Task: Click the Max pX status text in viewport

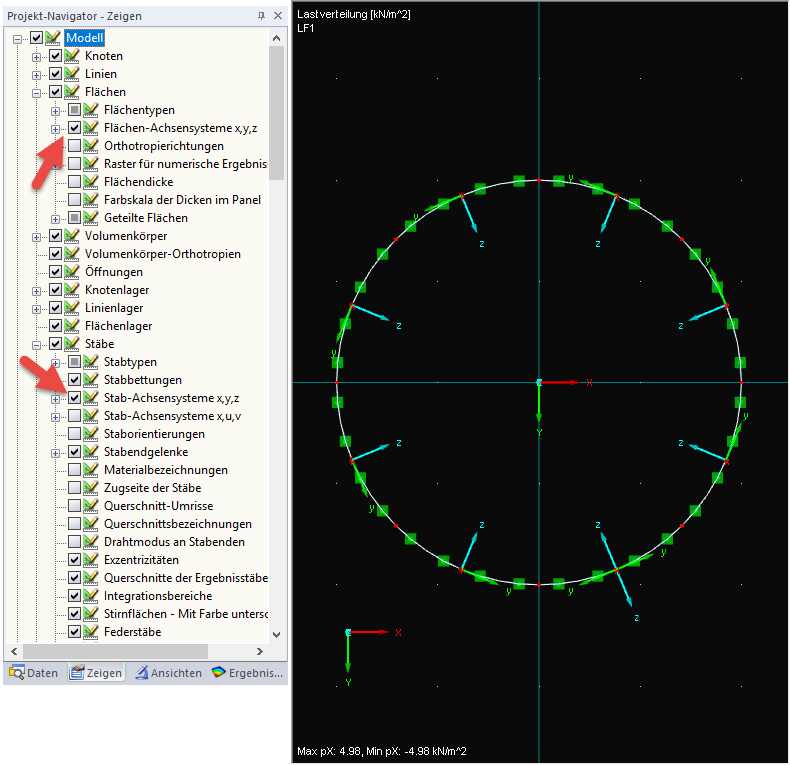Action: 382,751
